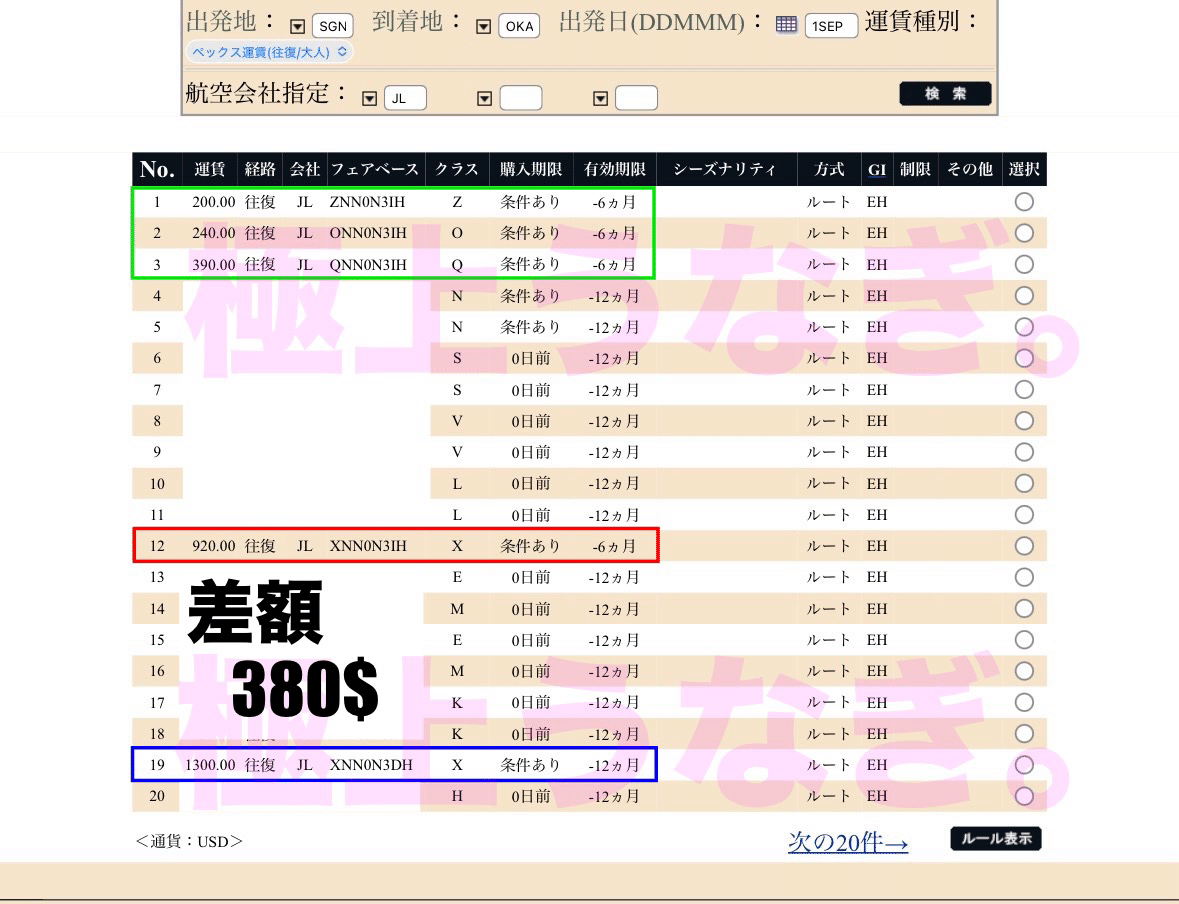Select the radio button for row 11
This screenshot has height=904, width=1179.
pos(1024,515)
